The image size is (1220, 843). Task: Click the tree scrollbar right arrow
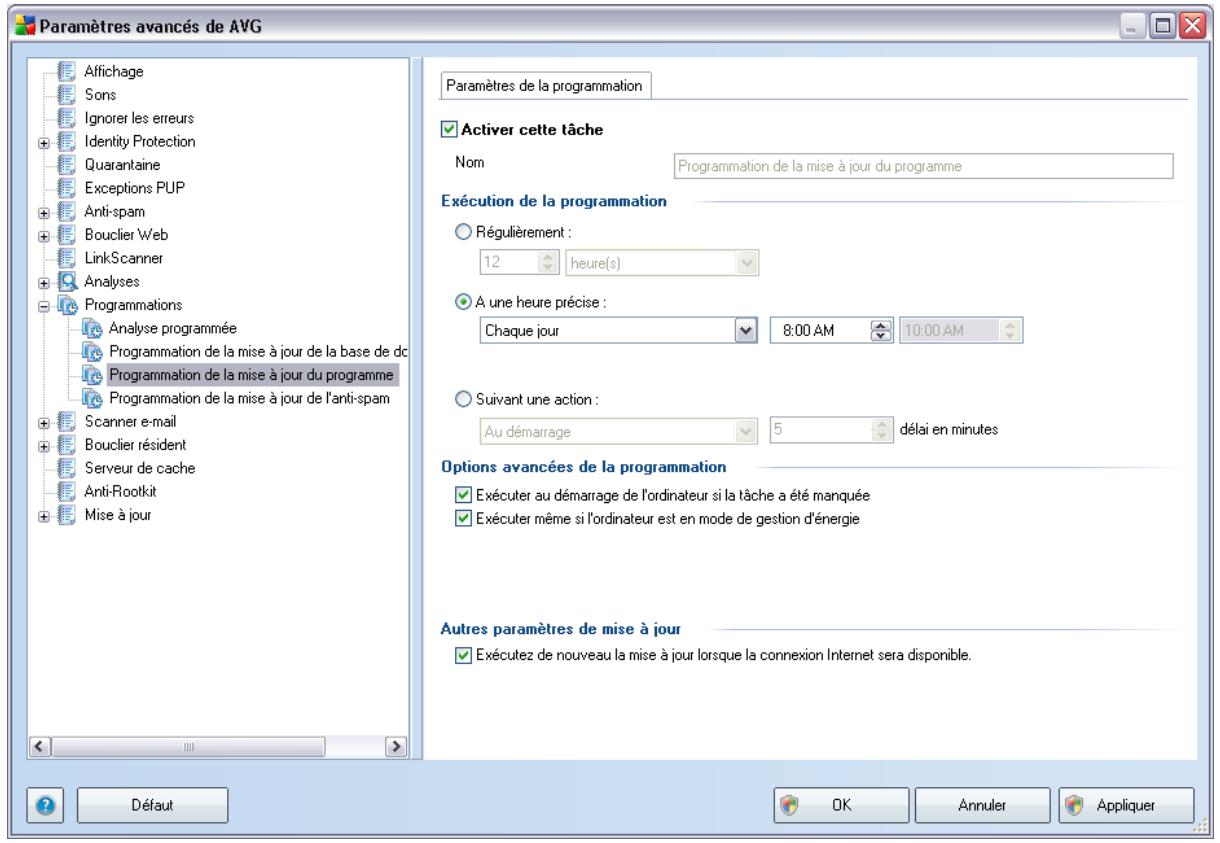[x=396, y=746]
